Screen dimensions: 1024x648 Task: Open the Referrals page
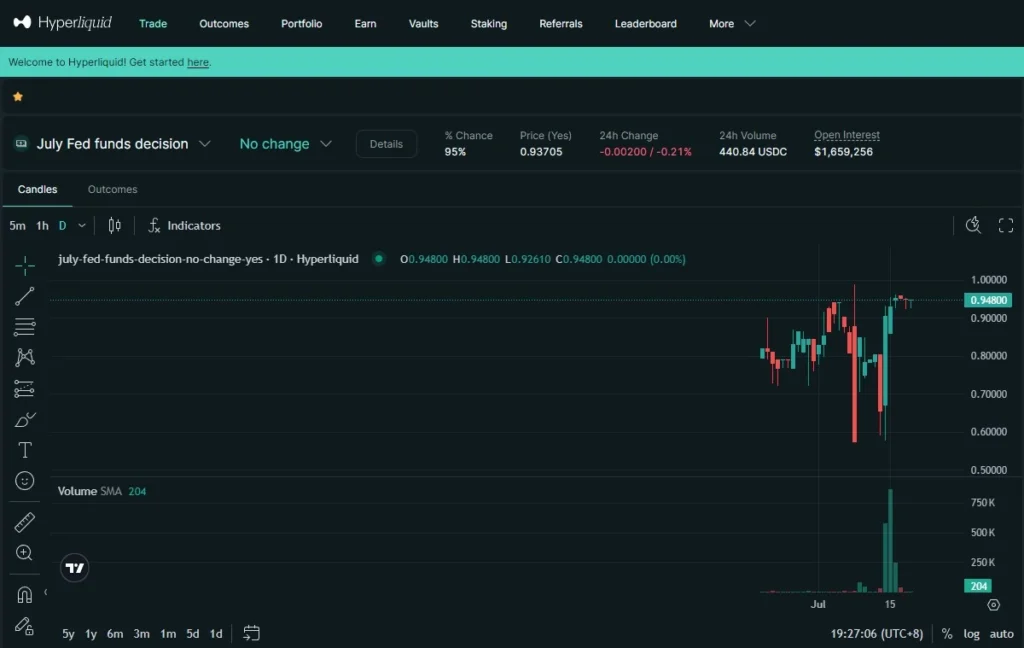(560, 24)
